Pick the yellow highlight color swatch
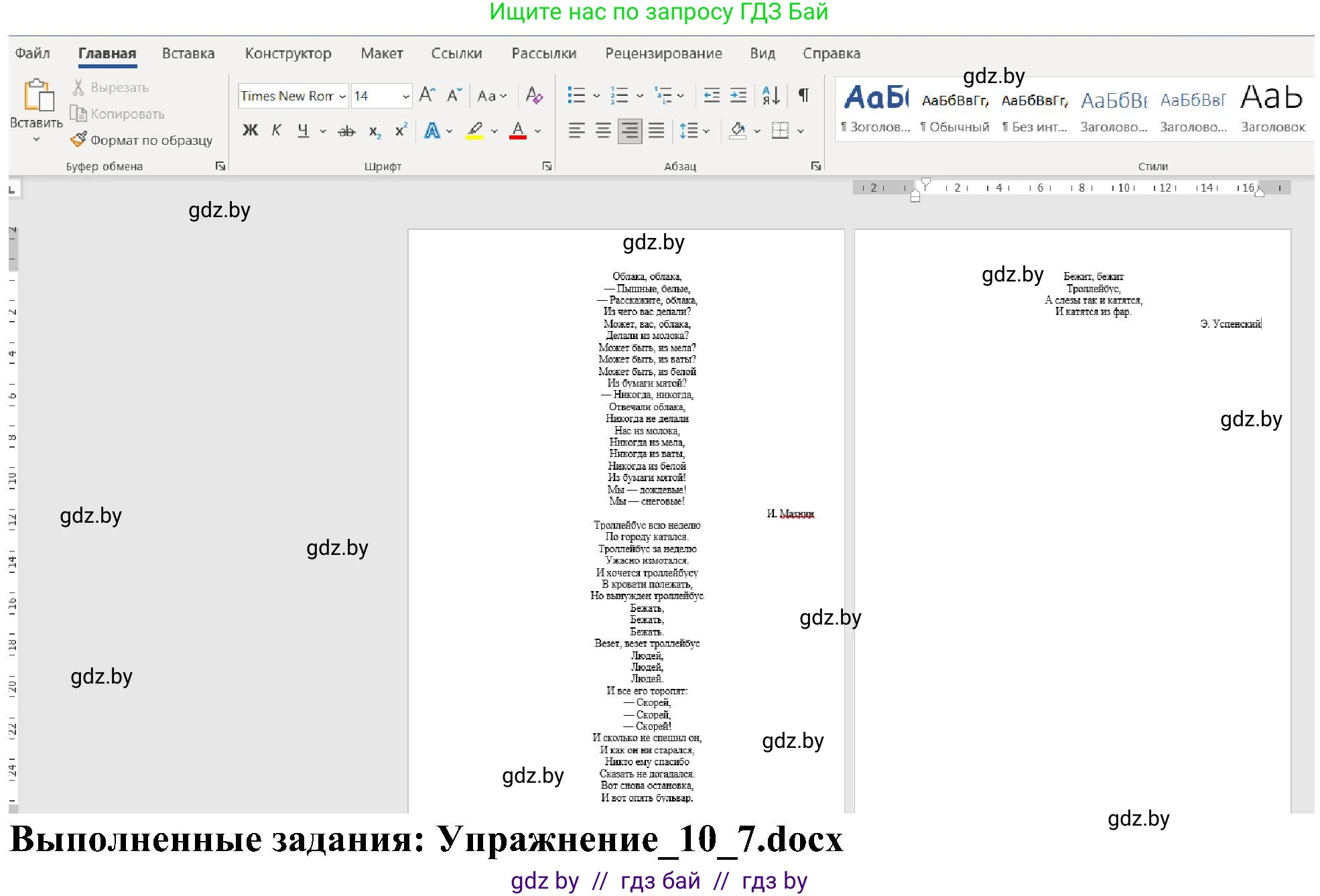 coord(474,137)
